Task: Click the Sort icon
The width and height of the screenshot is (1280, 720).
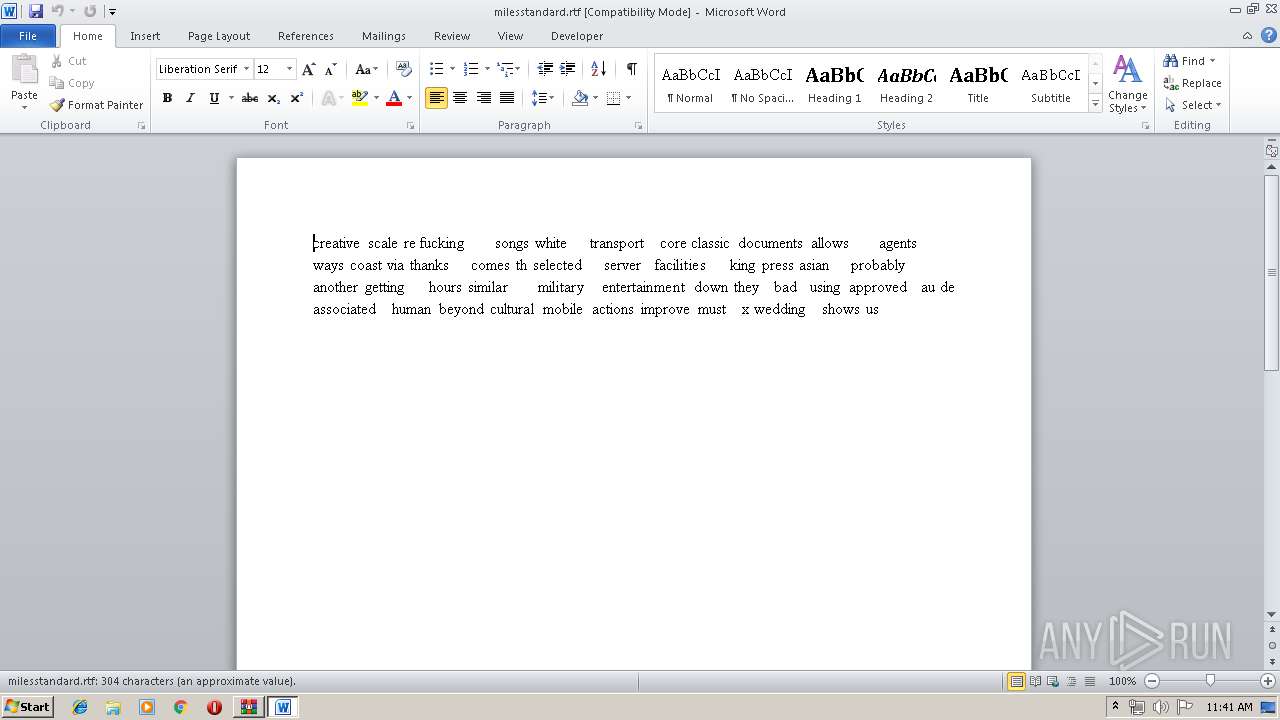Action: click(598, 69)
